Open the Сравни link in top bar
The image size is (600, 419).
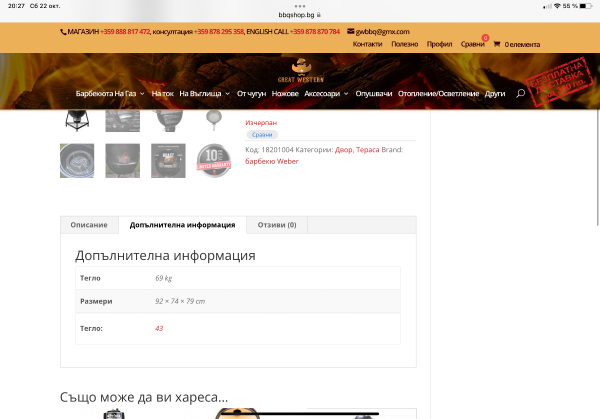(x=473, y=44)
